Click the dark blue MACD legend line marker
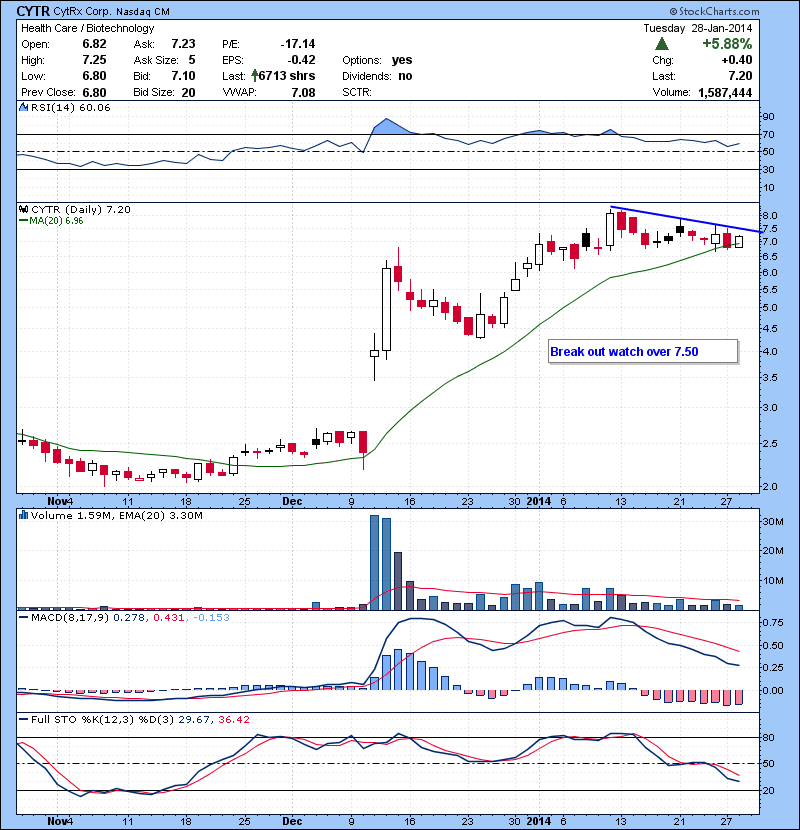The height and width of the screenshot is (830, 800). pyautogui.click(x=23, y=617)
